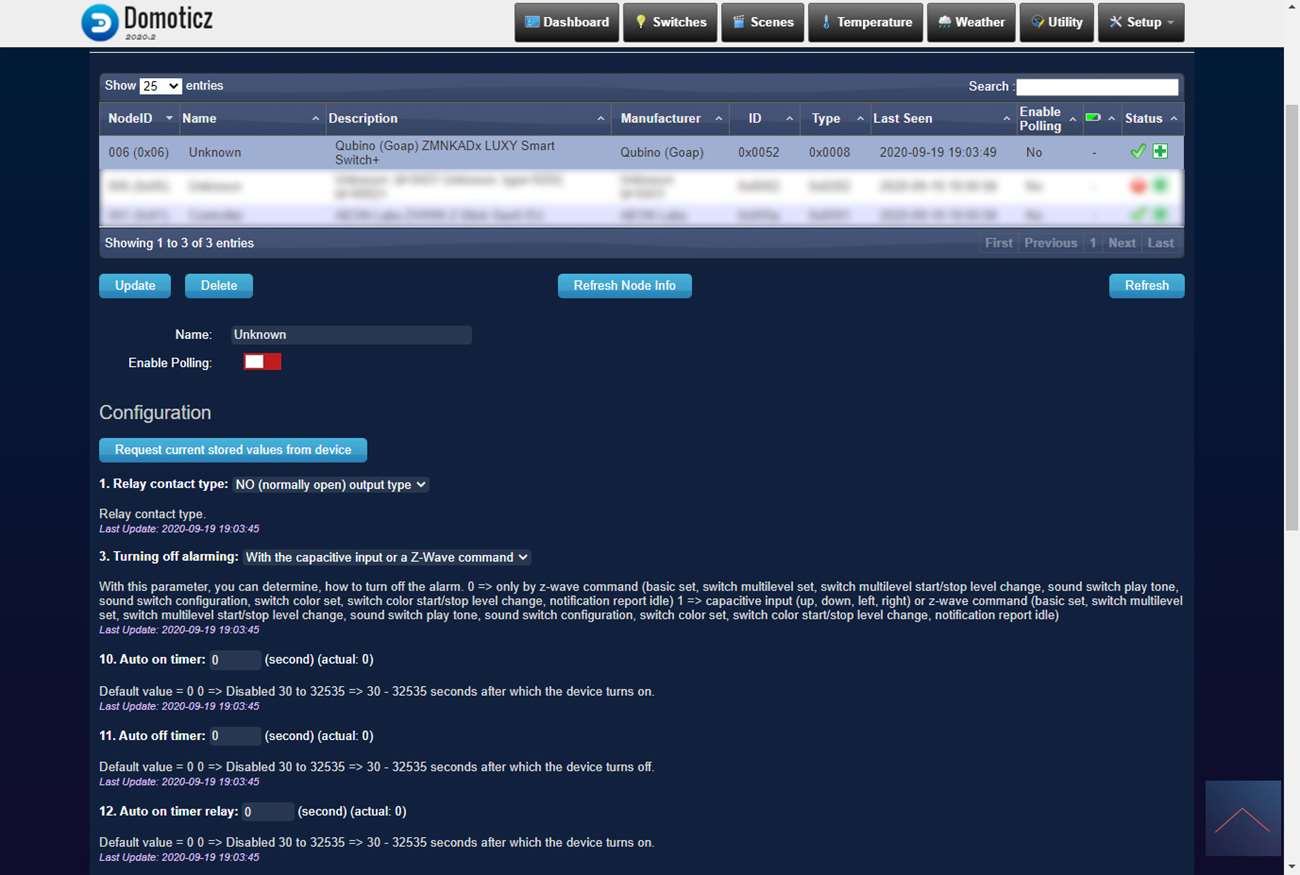Click the Auto off timer value field

(x=235, y=736)
